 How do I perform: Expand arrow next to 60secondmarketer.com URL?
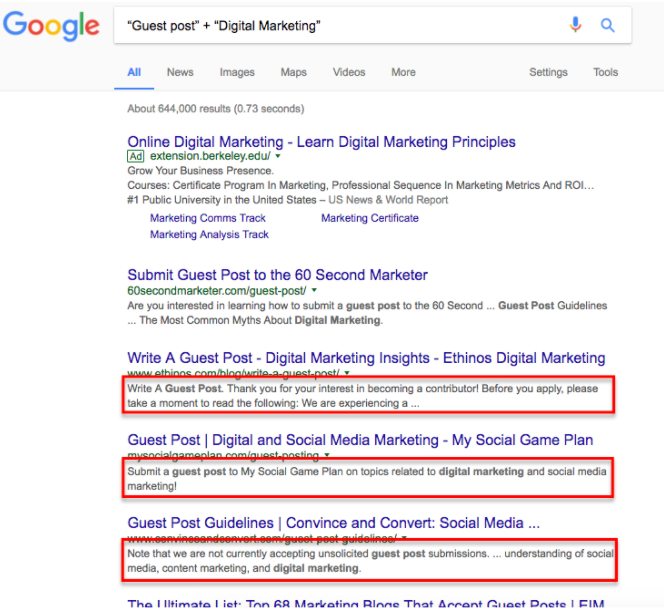(x=314, y=290)
